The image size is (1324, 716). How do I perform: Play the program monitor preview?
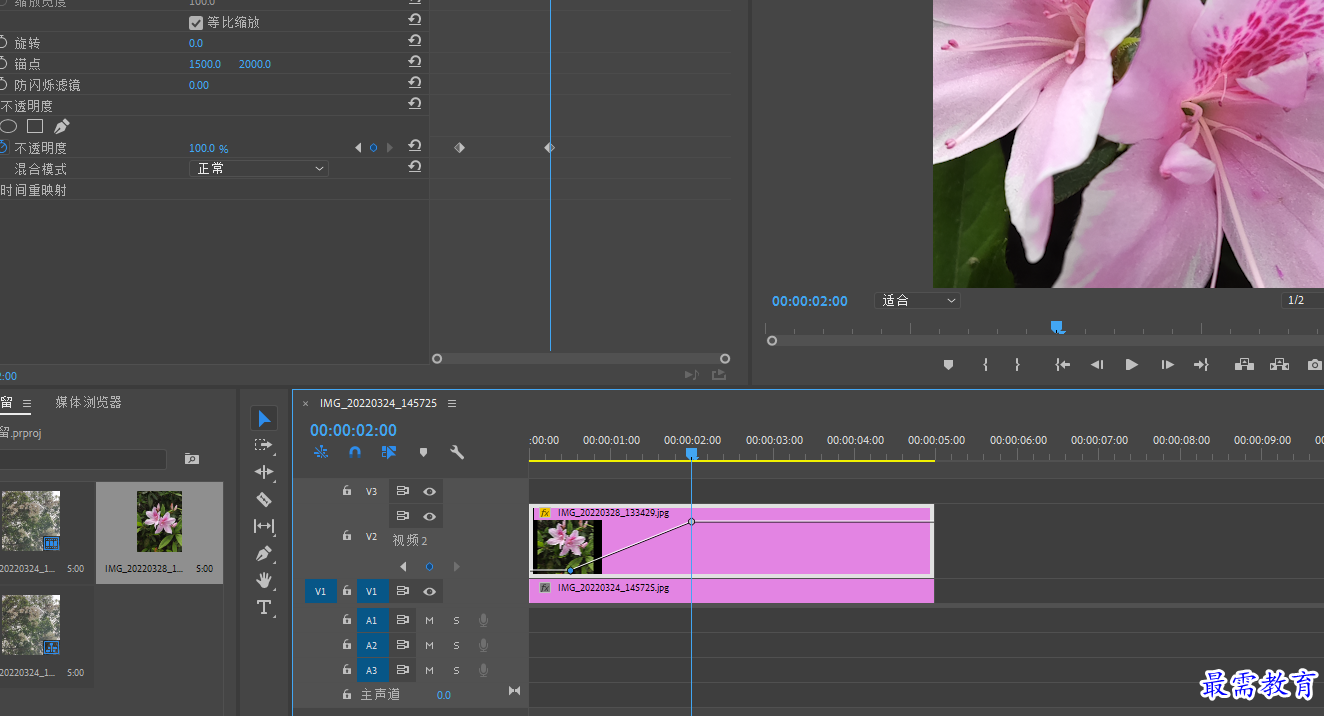[x=1132, y=365]
